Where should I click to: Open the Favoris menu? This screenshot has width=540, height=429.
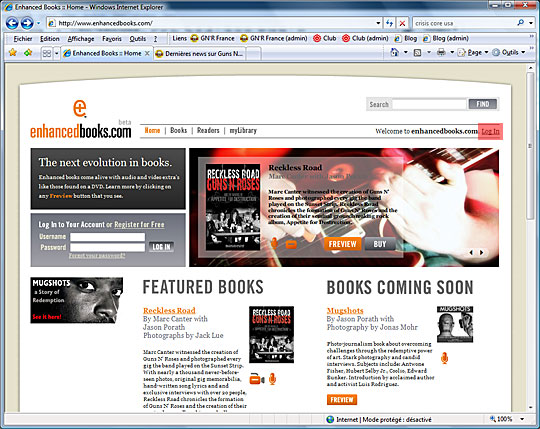pyautogui.click(x=112, y=39)
